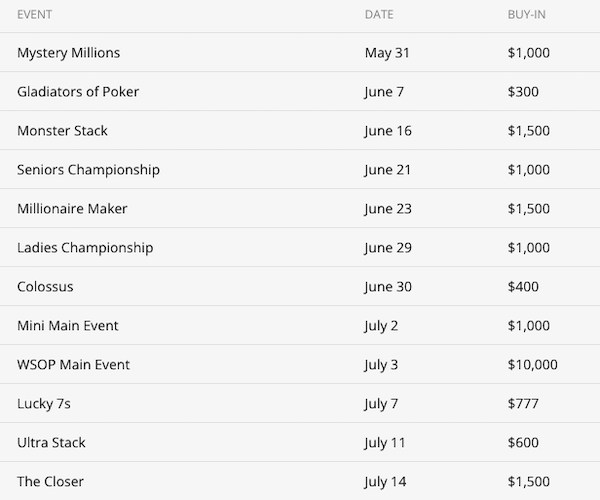Click the May 31 date cell
Viewport: 600px width, 500px height.
(387, 53)
